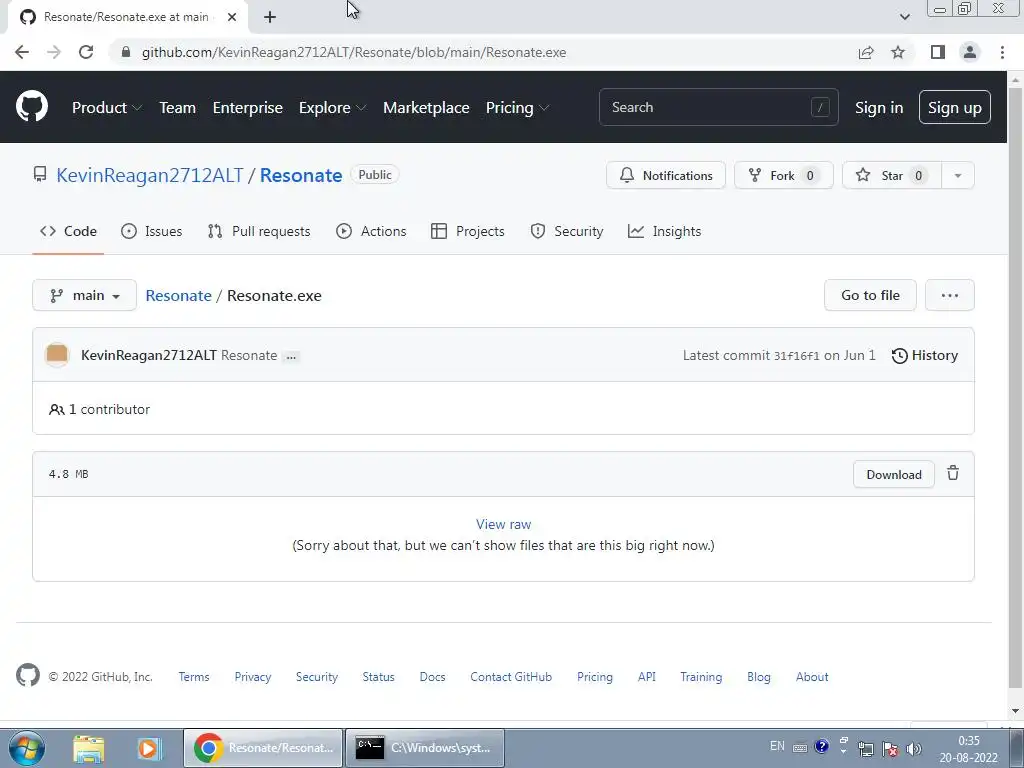Star the Resonate repository

tap(892, 175)
